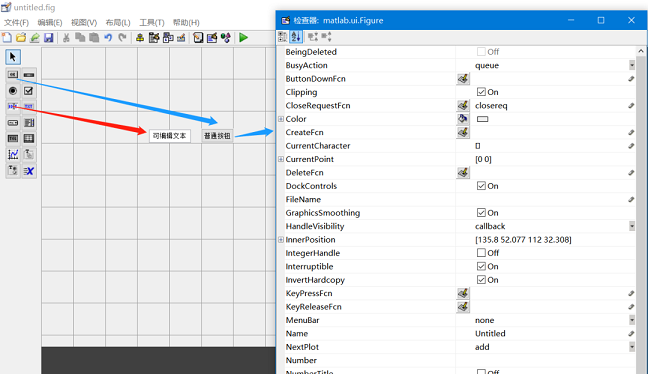Undo the last layout change
This screenshot has width=648, height=374.
pos(108,38)
